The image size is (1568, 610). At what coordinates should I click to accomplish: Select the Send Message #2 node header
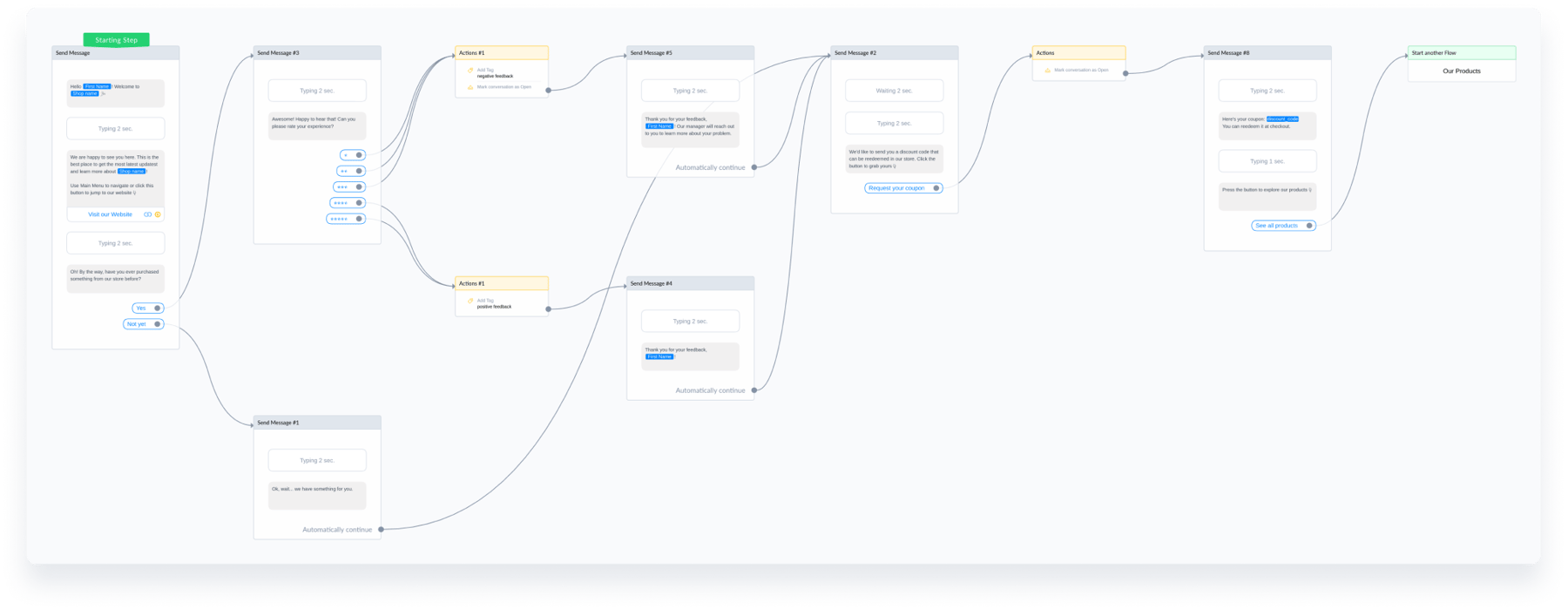(895, 53)
